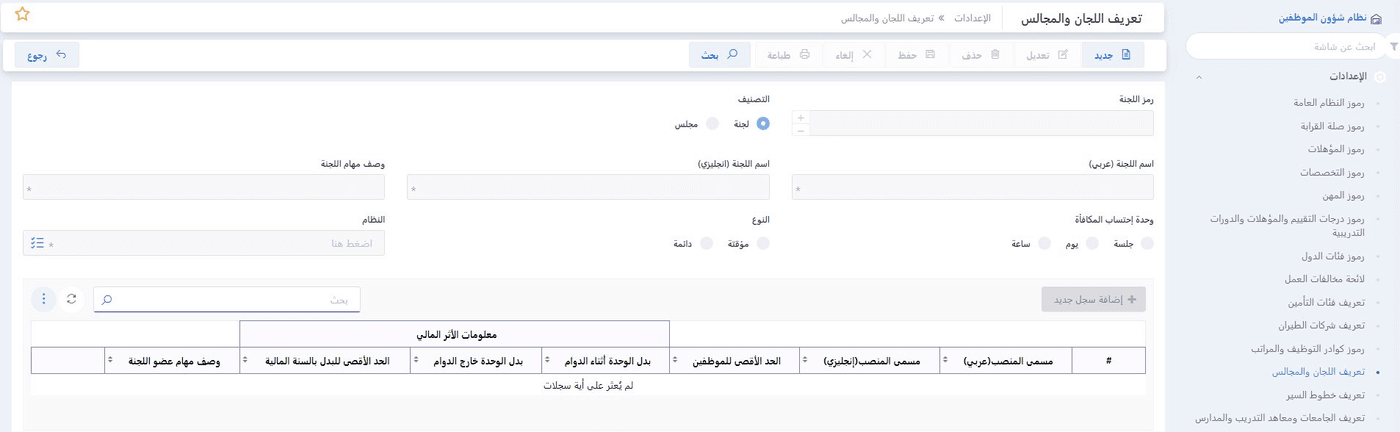Click the الإعدادات gear icon in sidebar
The width and height of the screenshot is (1400, 432).
pyautogui.click(x=1380, y=76)
